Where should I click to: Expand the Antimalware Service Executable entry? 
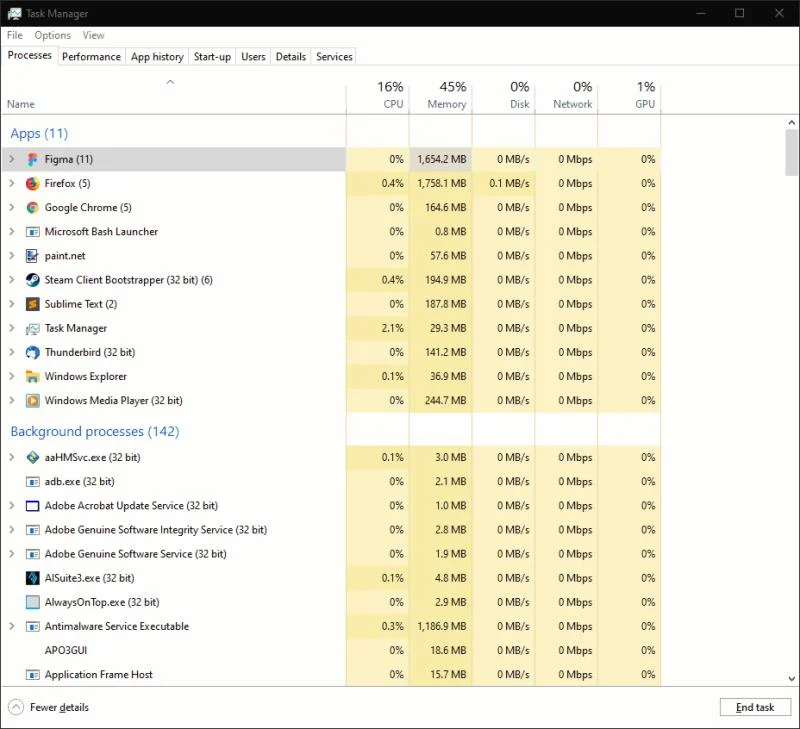tap(12, 626)
